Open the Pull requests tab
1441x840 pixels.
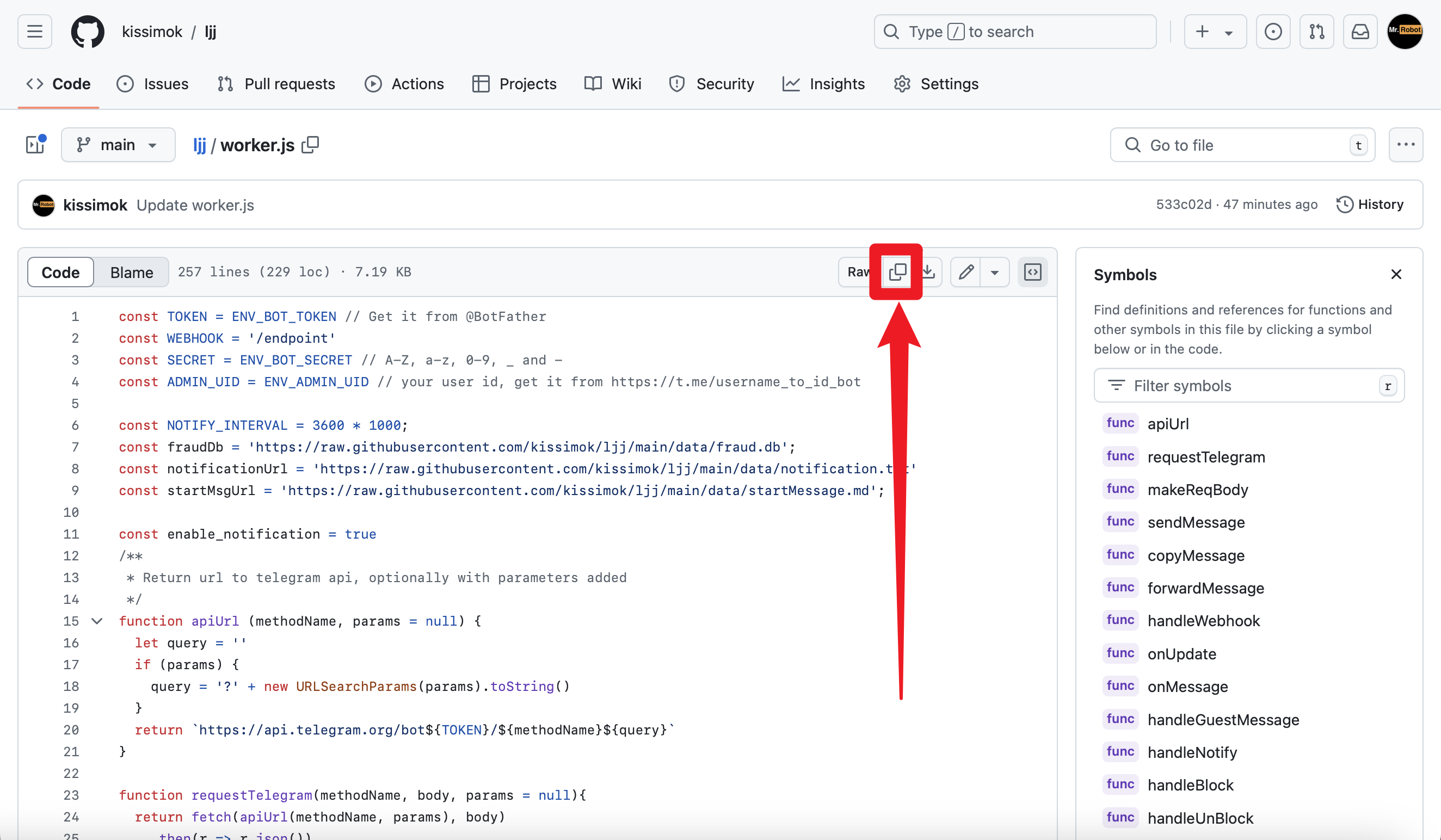pyautogui.click(x=276, y=84)
